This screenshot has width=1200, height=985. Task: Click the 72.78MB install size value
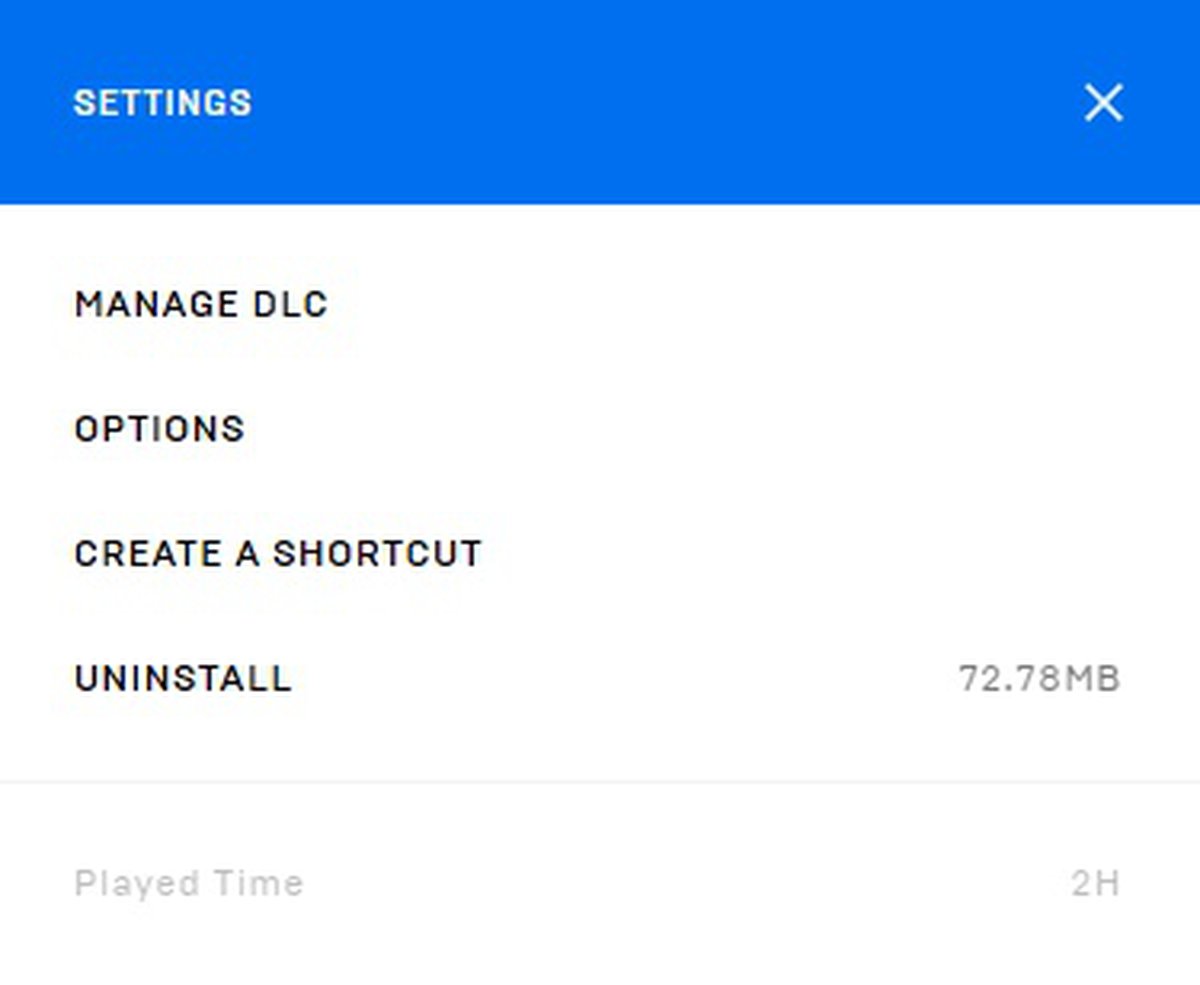(x=1039, y=679)
